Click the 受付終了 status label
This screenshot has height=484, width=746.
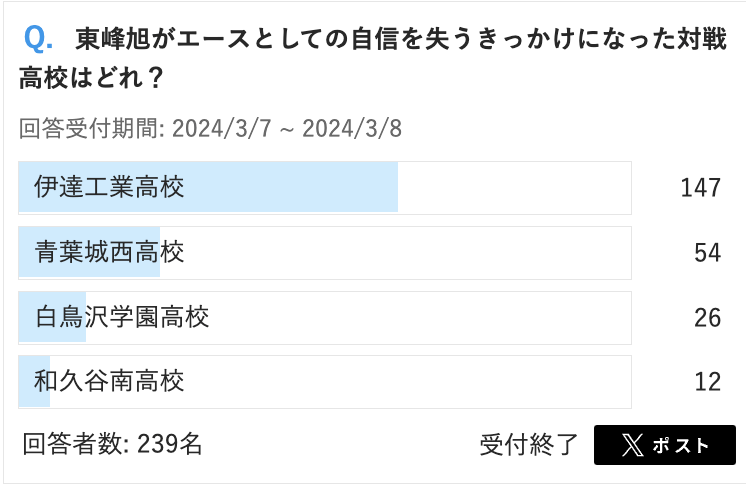coord(529,445)
